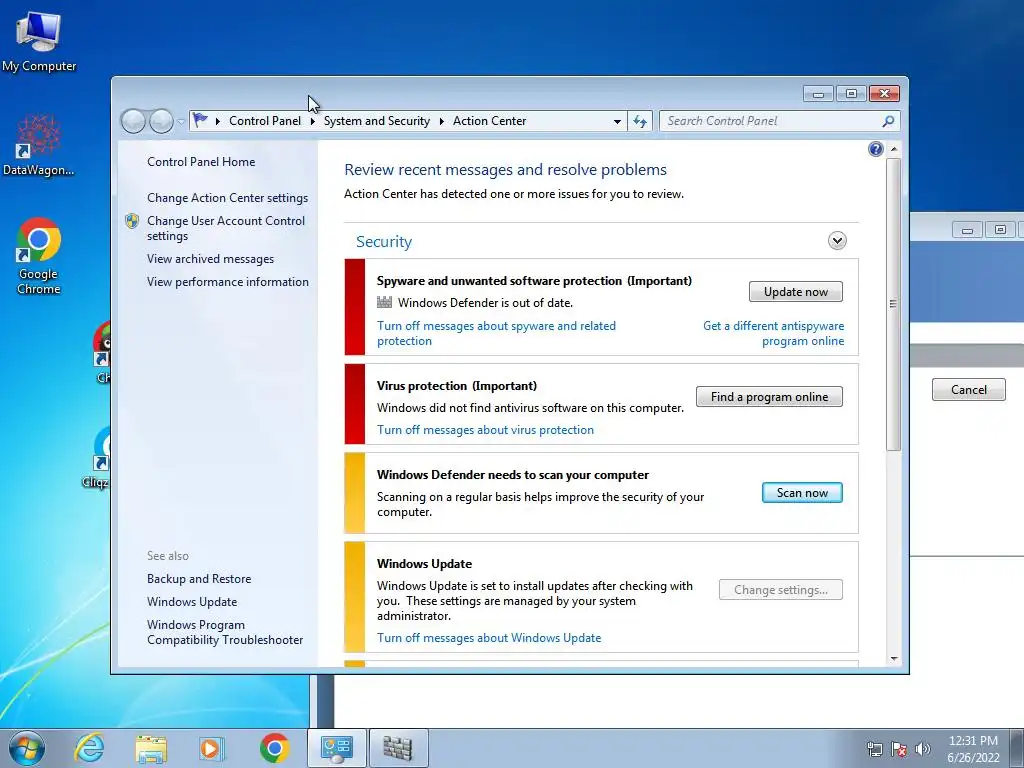Open View archived messages
The height and width of the screenshot is (768, 1024).
click(x=210, y=259)
